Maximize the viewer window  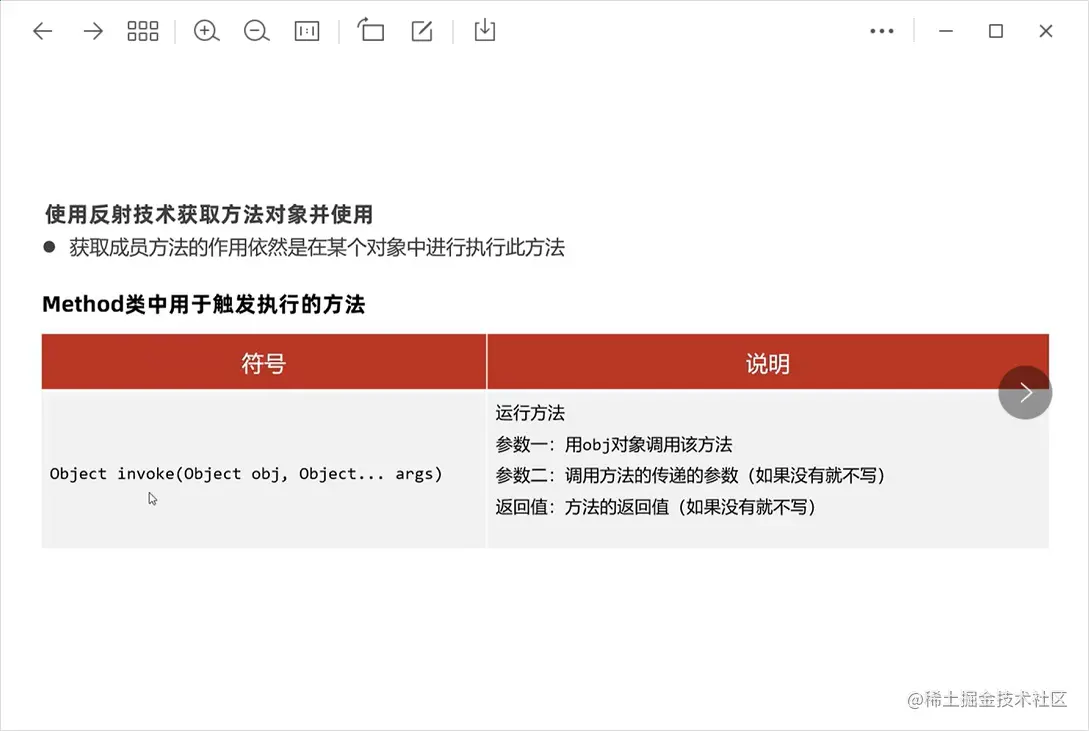(x=996, y=31)
